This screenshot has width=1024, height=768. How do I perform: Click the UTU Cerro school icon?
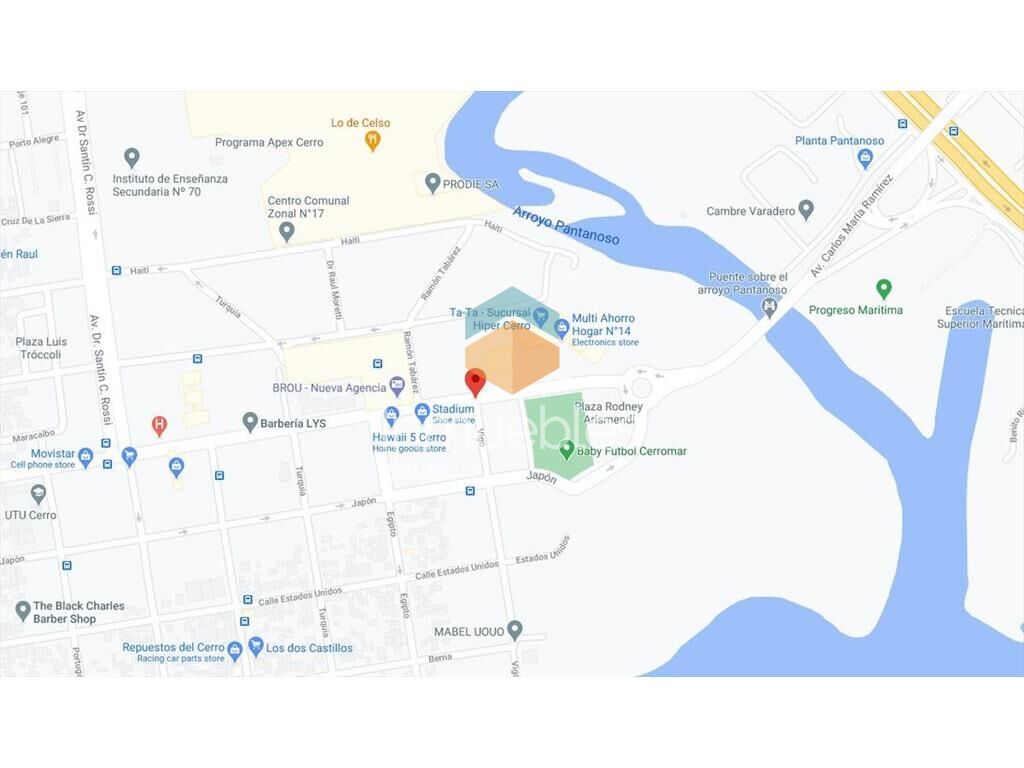pos(39,494)
